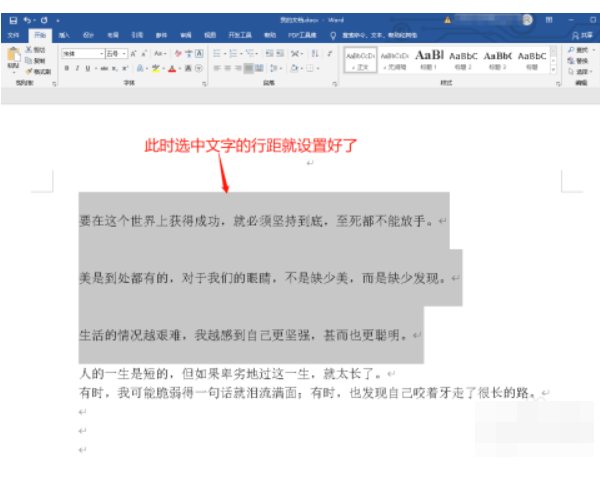
Task: Click the character border A icon
Action: pyautogui.click(x=199, y=54)
